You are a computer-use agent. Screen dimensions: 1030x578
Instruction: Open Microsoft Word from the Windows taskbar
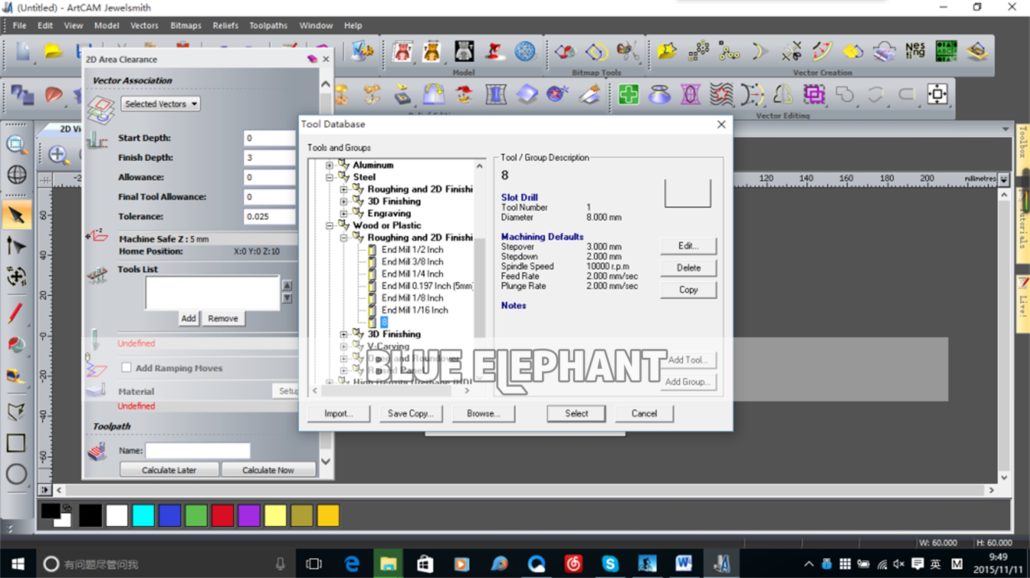[x=683, y=564]
